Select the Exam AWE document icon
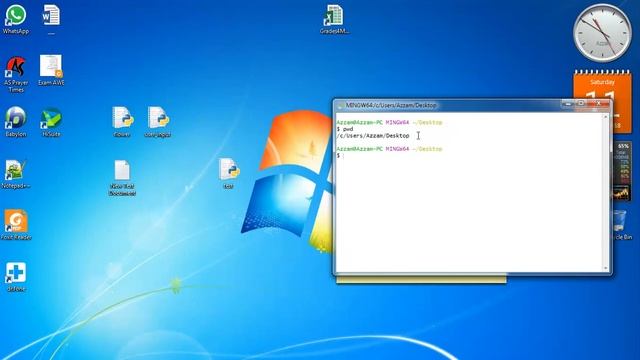The image size is (640, 360). [x=51, y=70]
